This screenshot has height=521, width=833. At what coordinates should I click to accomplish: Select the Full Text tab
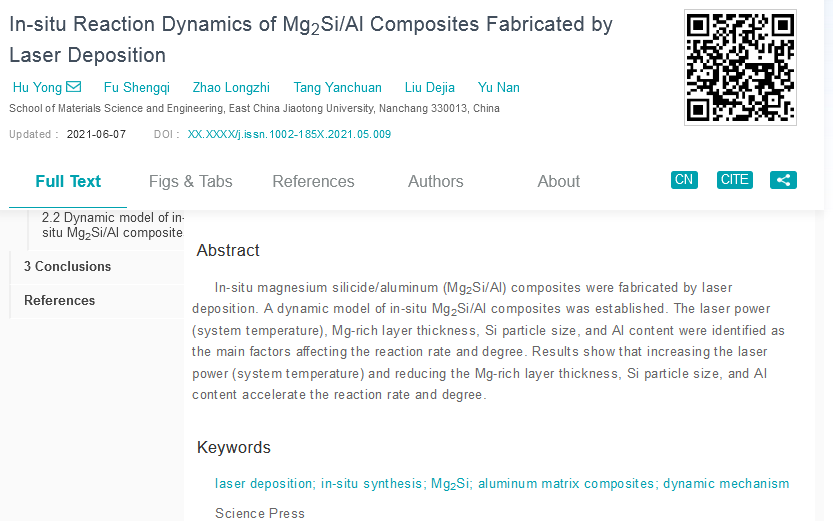[x=68, y=182]
